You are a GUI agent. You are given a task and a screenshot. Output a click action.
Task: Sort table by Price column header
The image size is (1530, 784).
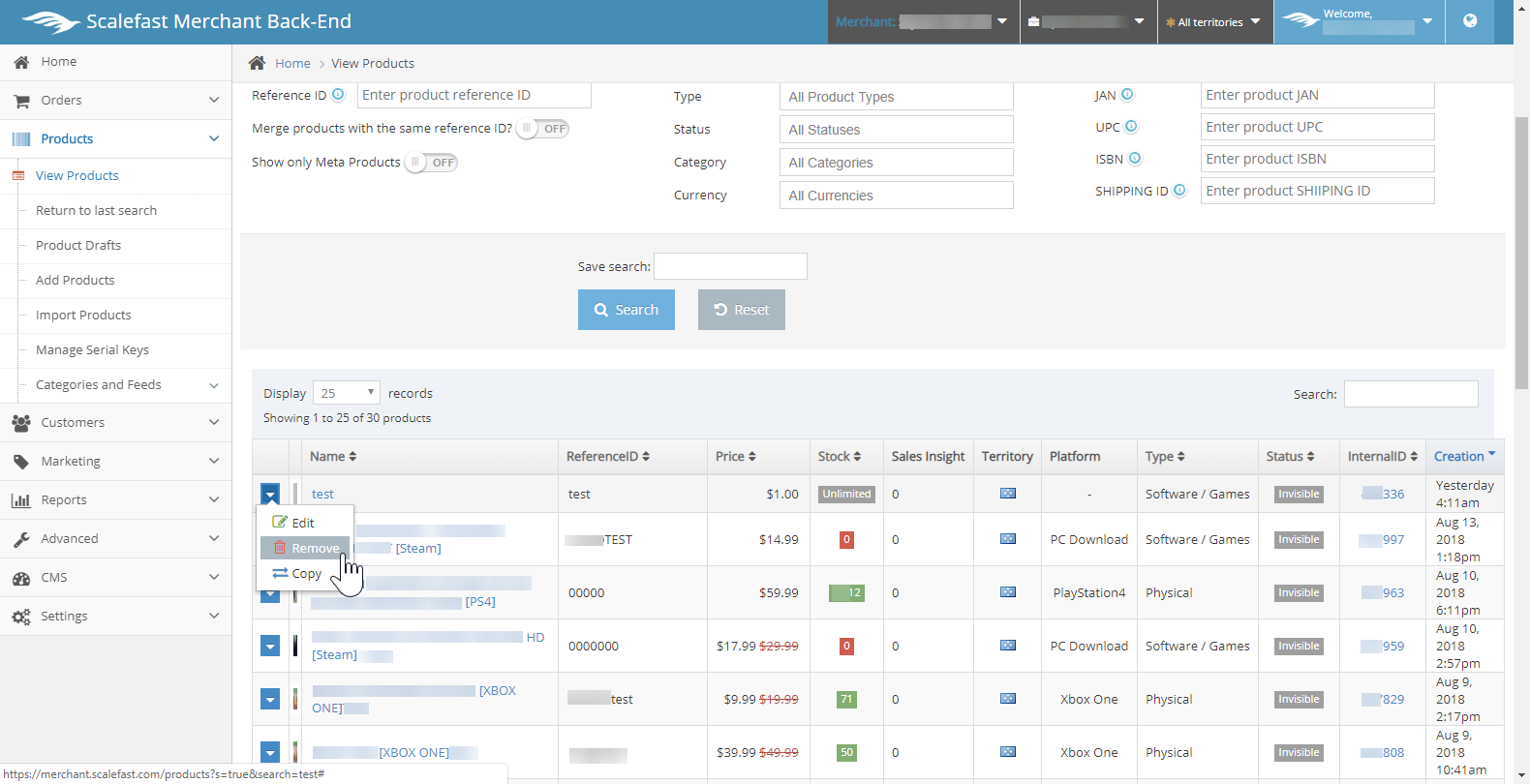[x=735, y=457]
